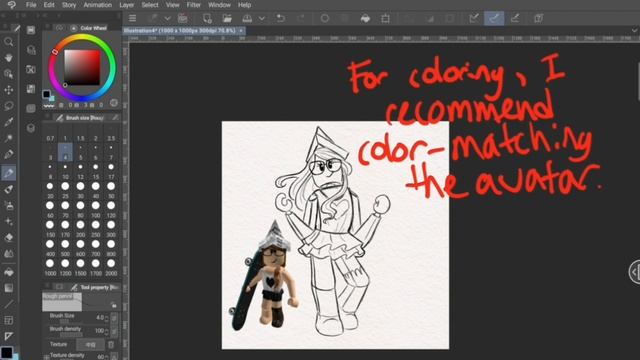Viewport: 640px width, 360px height.
Task: Expand canvas tab list chevron at right
Action: pos(634,31)
